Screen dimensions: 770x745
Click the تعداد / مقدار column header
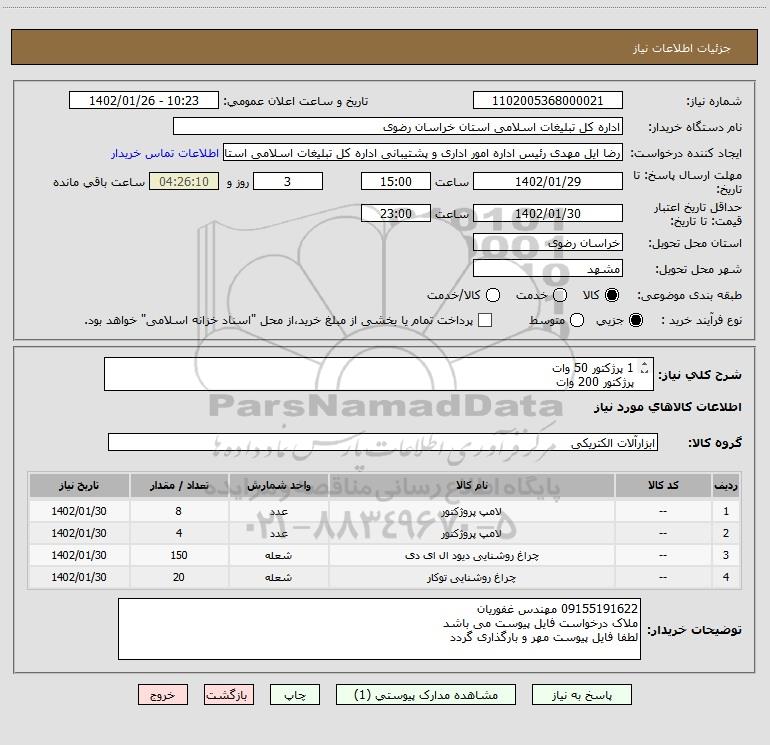[x=179, y=485]
